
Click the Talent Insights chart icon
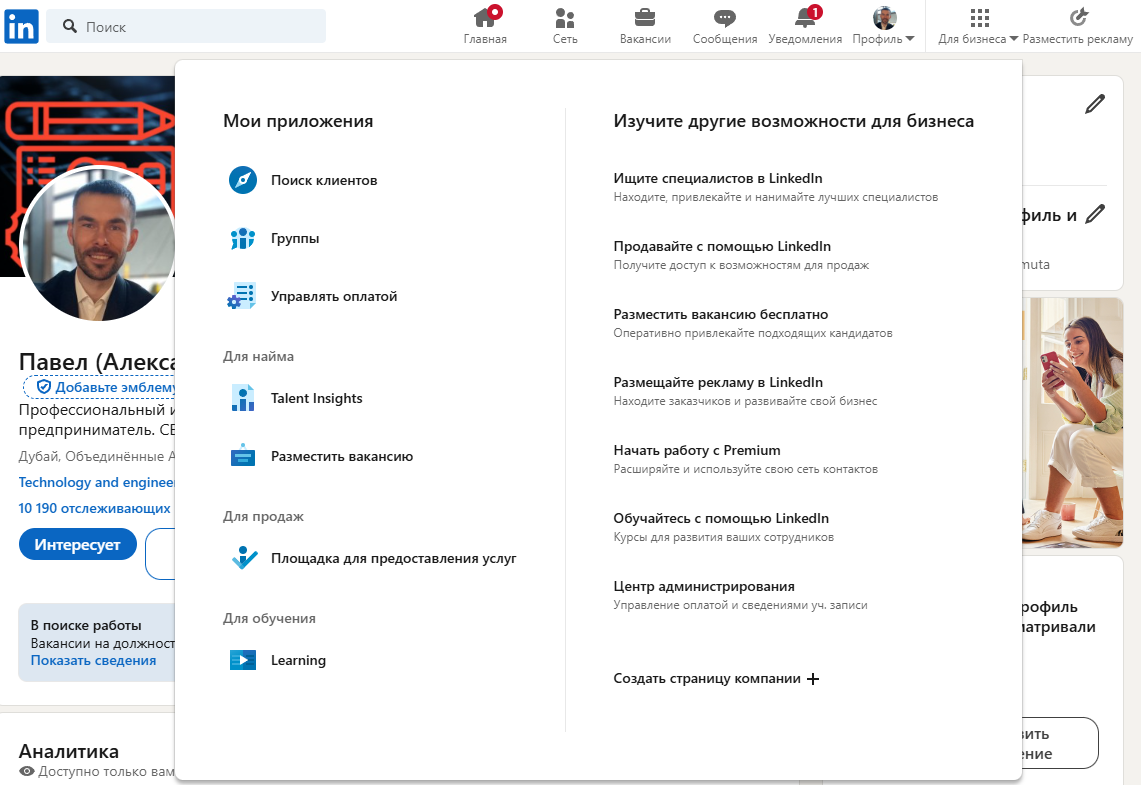[x=243, y=398]
